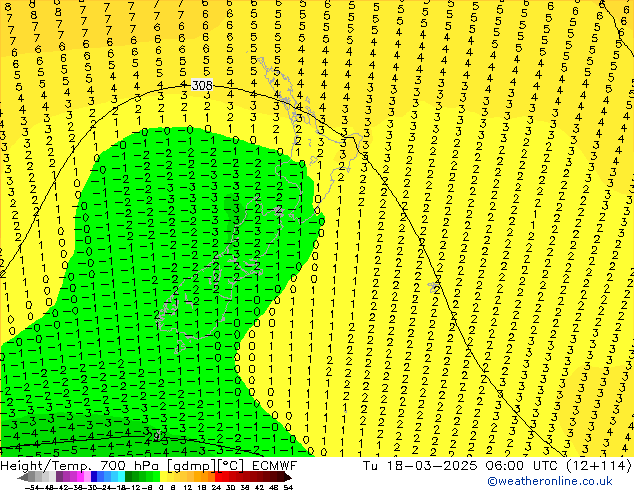Click the 24 legend scale value
Image resolution: width=634 pixels, height=490 pixels.
tap(216, 487)
